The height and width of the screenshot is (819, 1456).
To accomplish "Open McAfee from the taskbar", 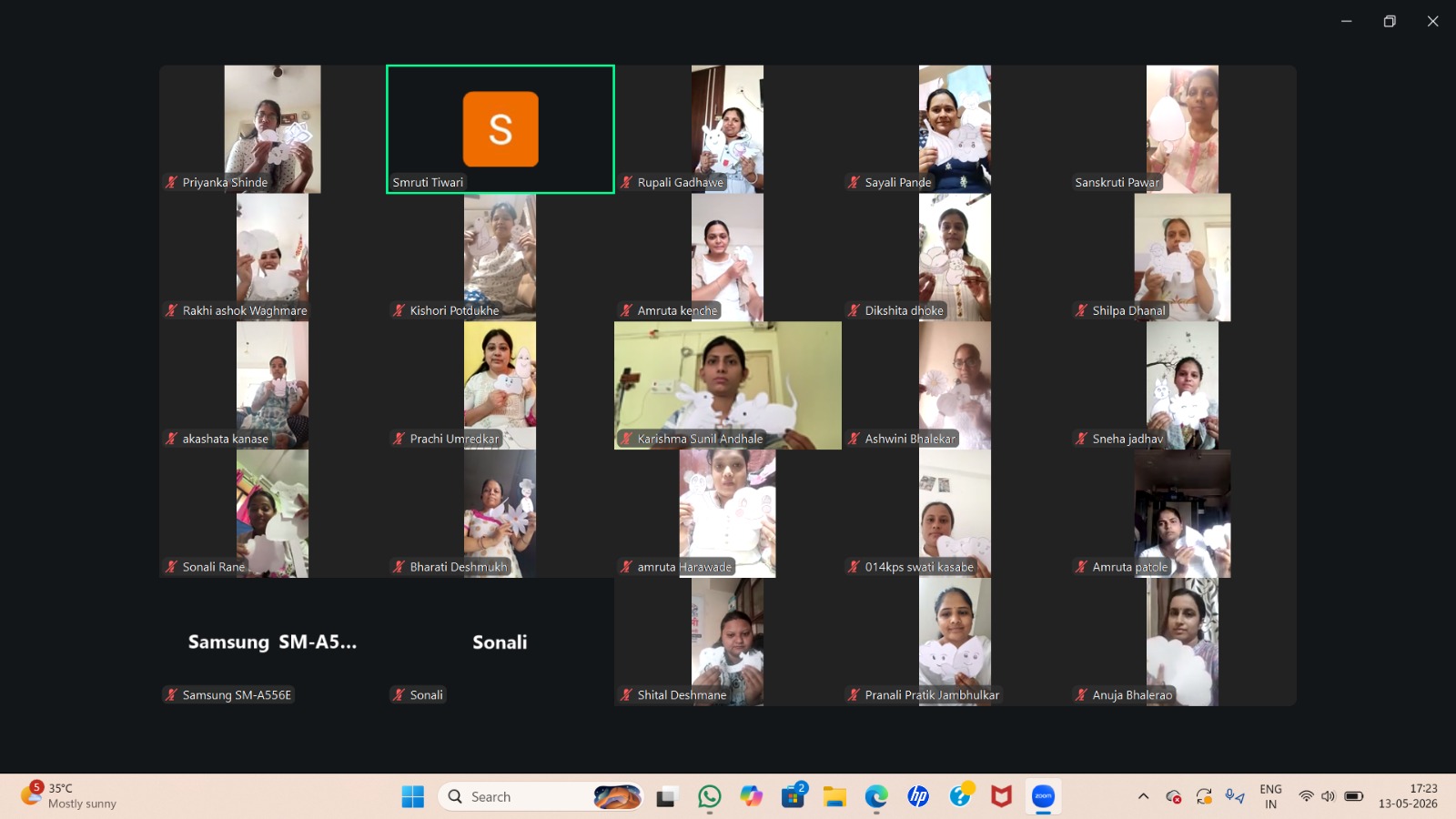I will 1001,796.
